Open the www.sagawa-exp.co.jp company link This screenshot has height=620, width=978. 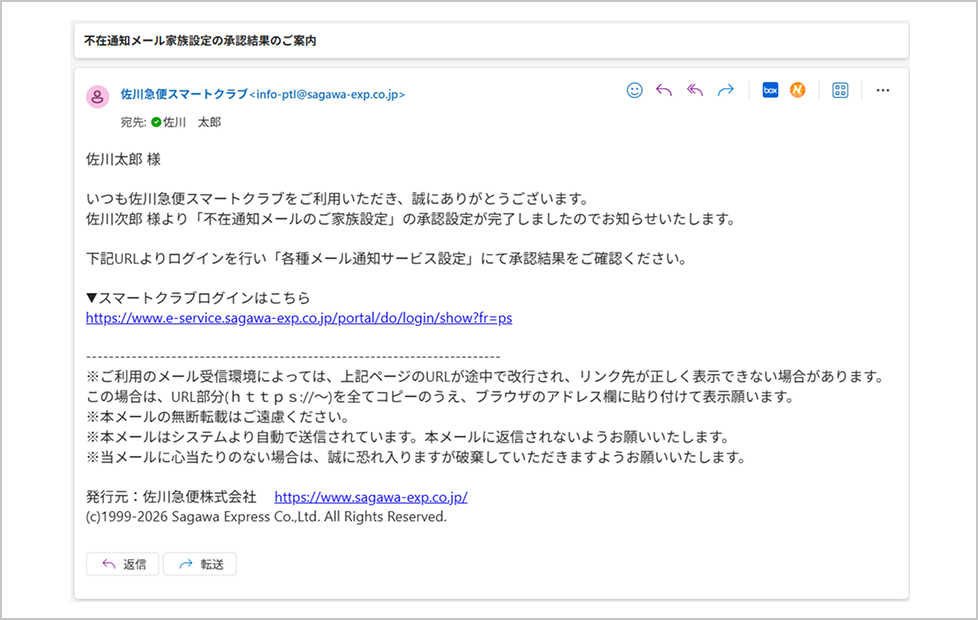(x=370, y=497)
